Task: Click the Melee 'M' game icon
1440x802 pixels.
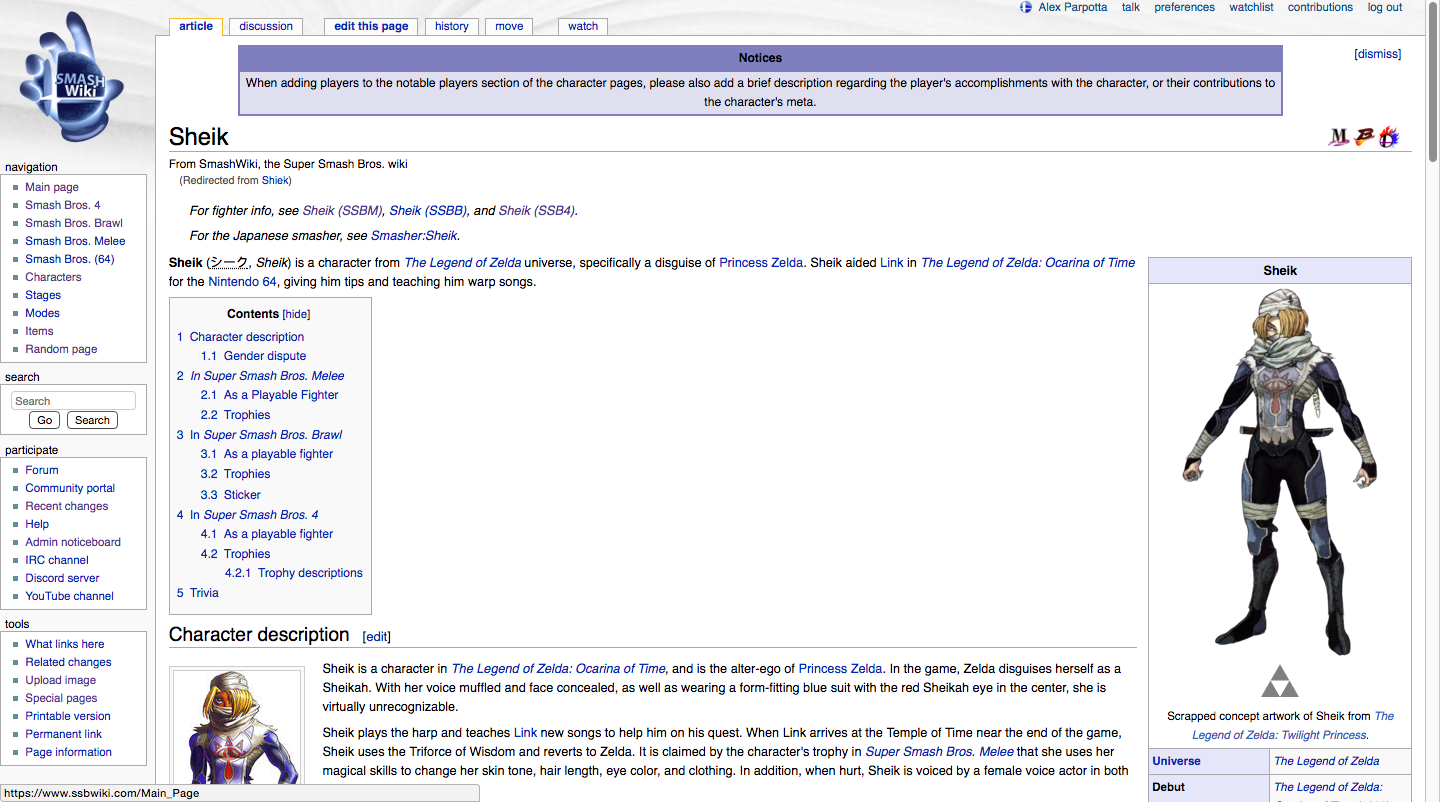Action: [x=1338, y=137]
